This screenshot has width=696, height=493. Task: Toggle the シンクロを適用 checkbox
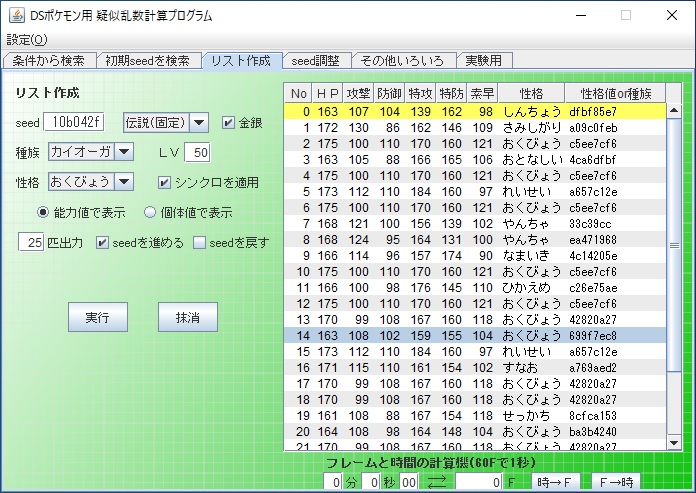pos(164,182)
